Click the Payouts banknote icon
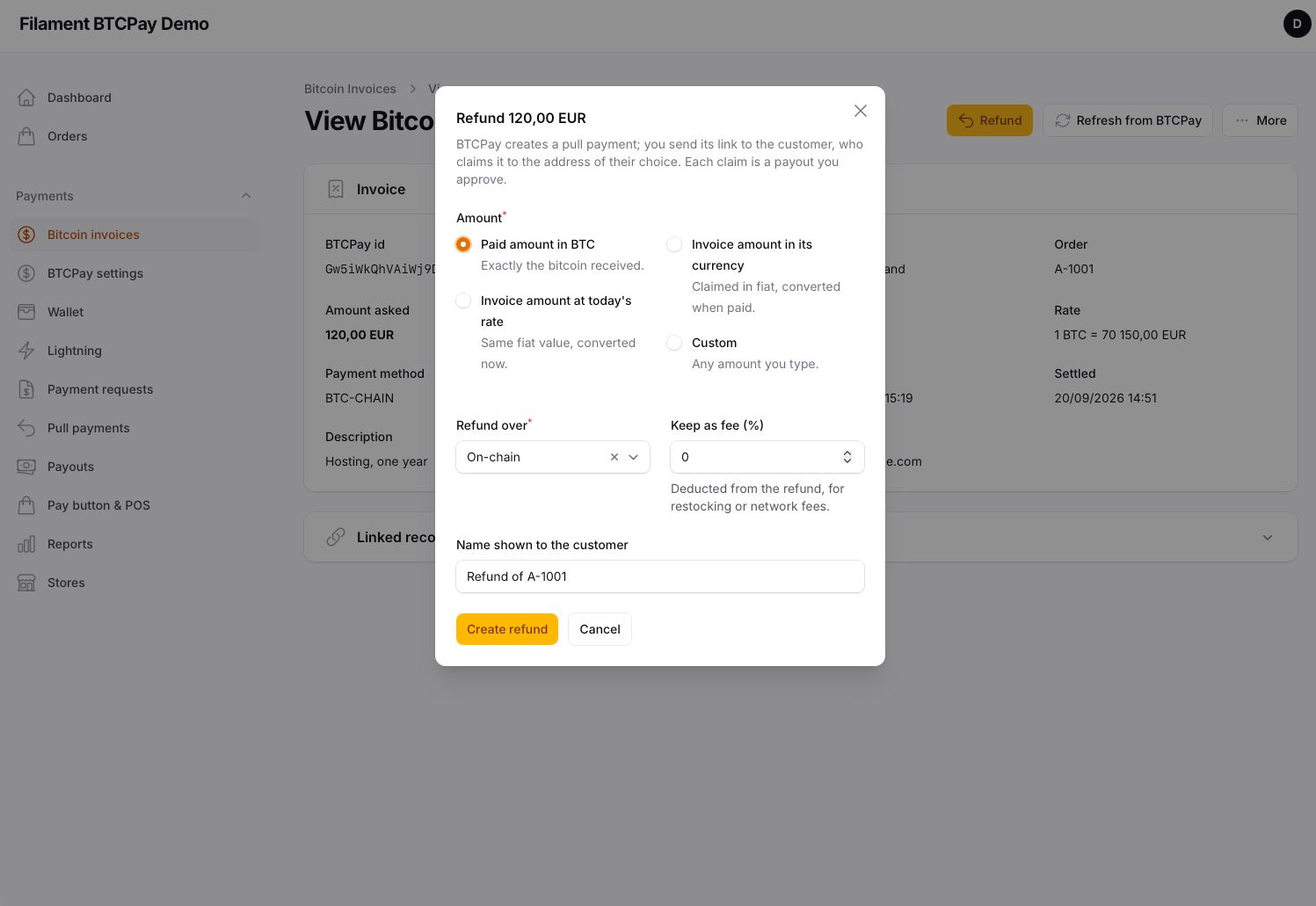The width and height of the screenshot is (1316, 906). pos(26,467)
